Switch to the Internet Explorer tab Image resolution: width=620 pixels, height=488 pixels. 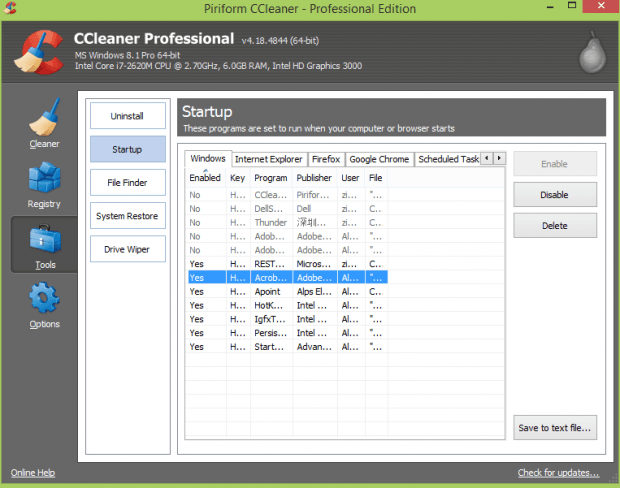click(x=269, y=159)
